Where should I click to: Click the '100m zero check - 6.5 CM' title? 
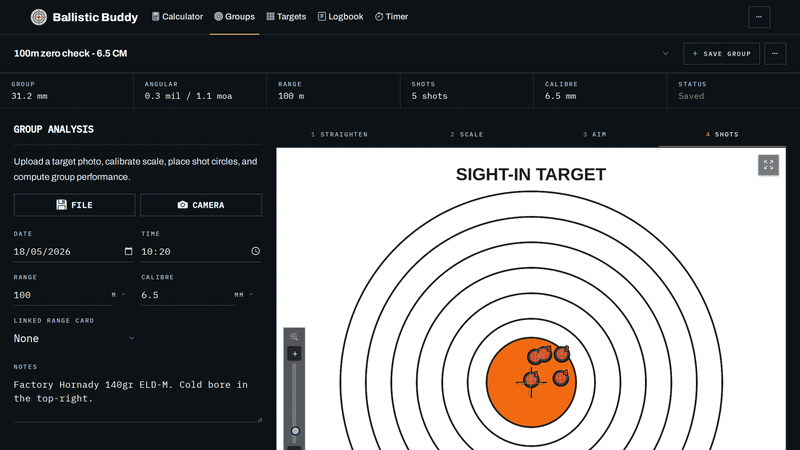(x=70, y=54)
